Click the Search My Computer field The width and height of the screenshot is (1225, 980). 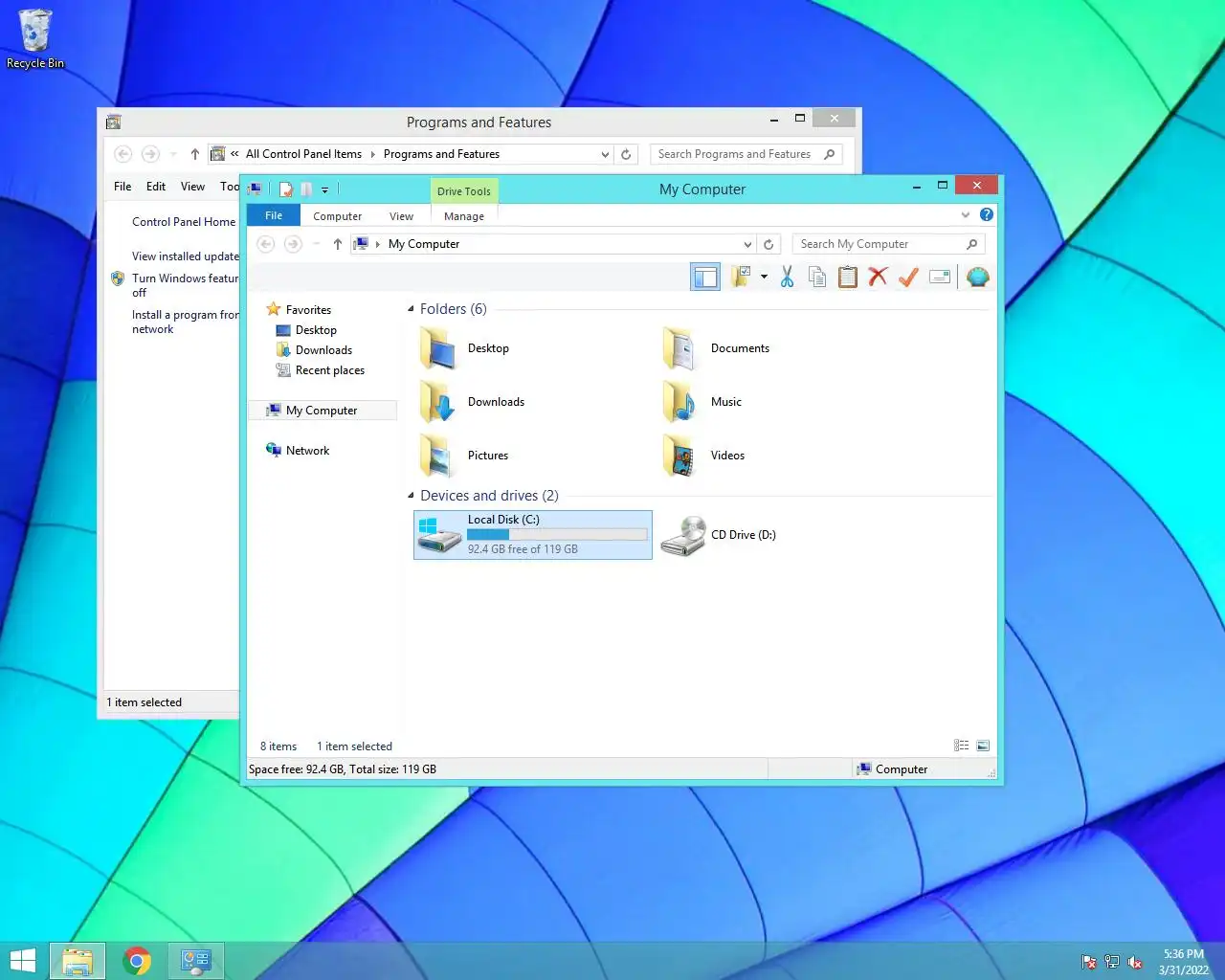pos(887,244)
